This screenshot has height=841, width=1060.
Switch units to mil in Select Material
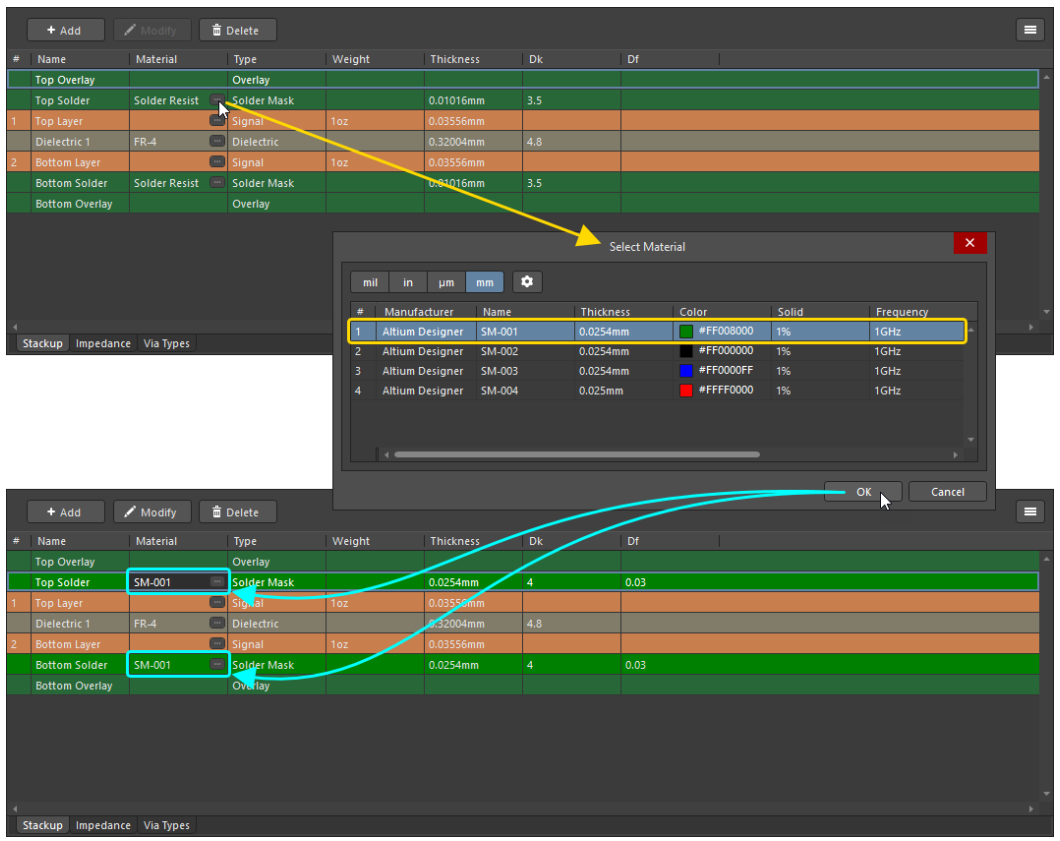[x=370, y=283]
